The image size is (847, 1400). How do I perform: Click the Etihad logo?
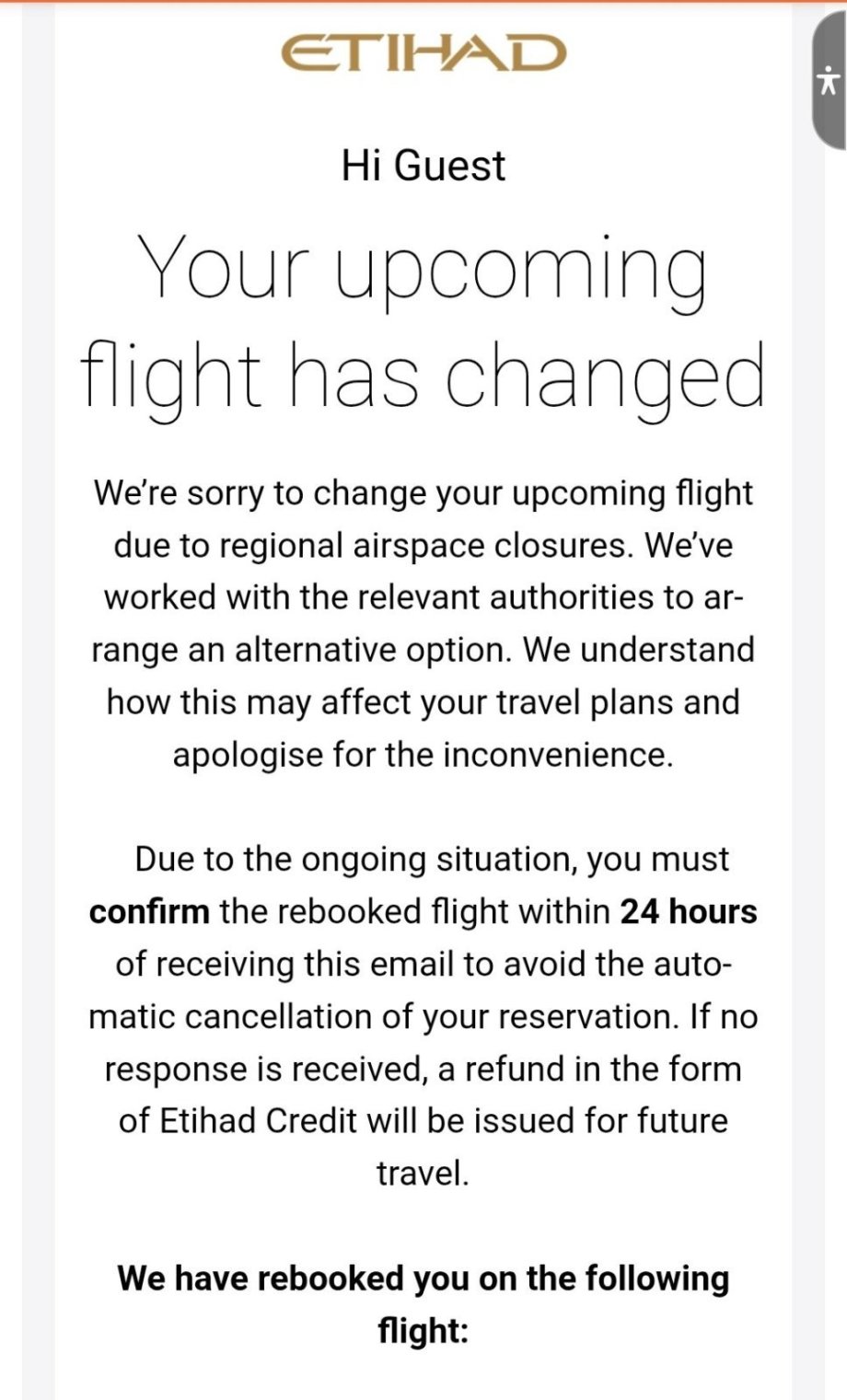(423, 53)
